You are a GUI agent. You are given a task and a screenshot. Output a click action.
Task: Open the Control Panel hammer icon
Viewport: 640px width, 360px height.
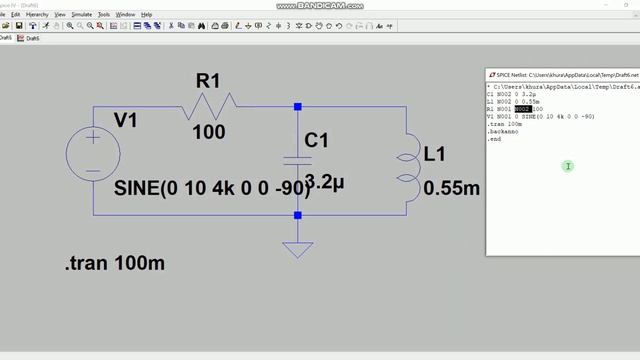(x=33, y=26)
